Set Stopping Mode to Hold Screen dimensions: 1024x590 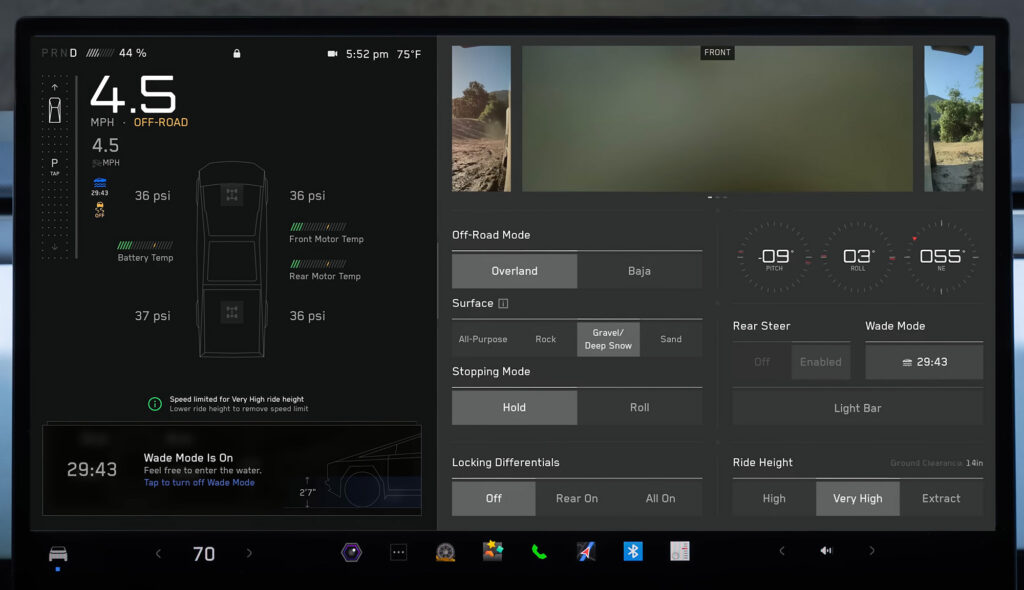pos(515,407)
